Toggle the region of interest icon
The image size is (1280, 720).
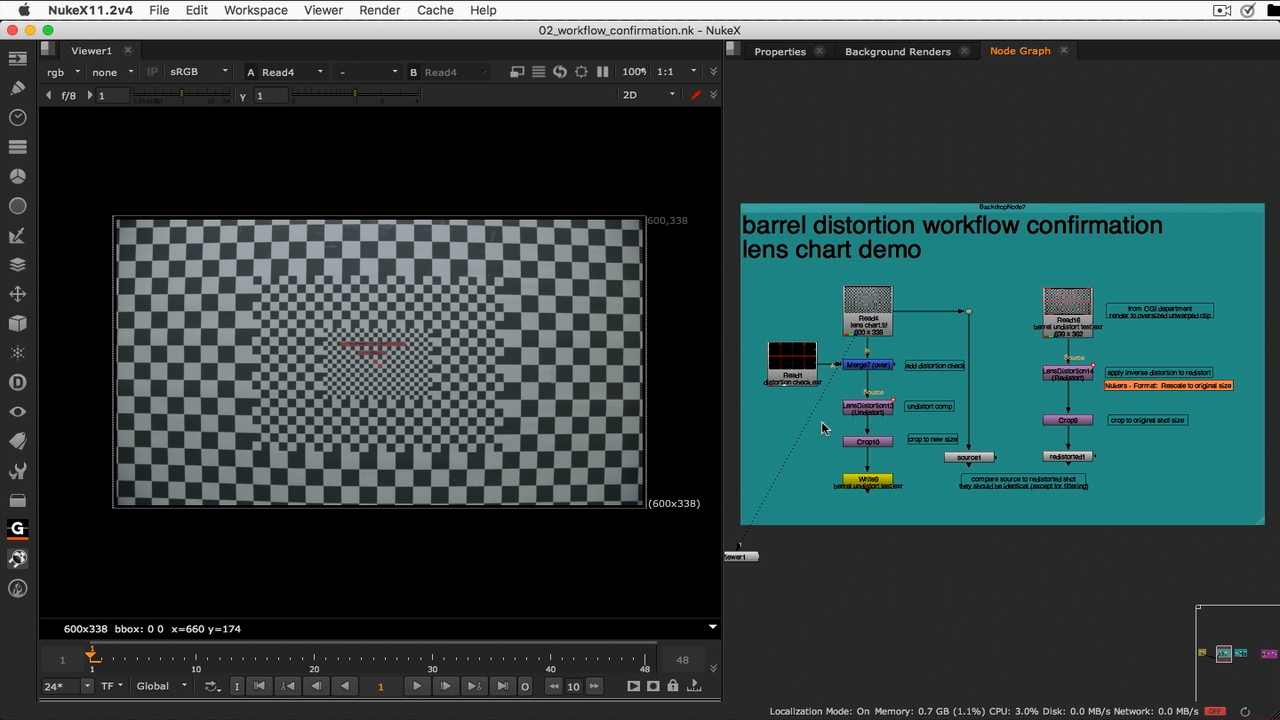tap(581, 72)
